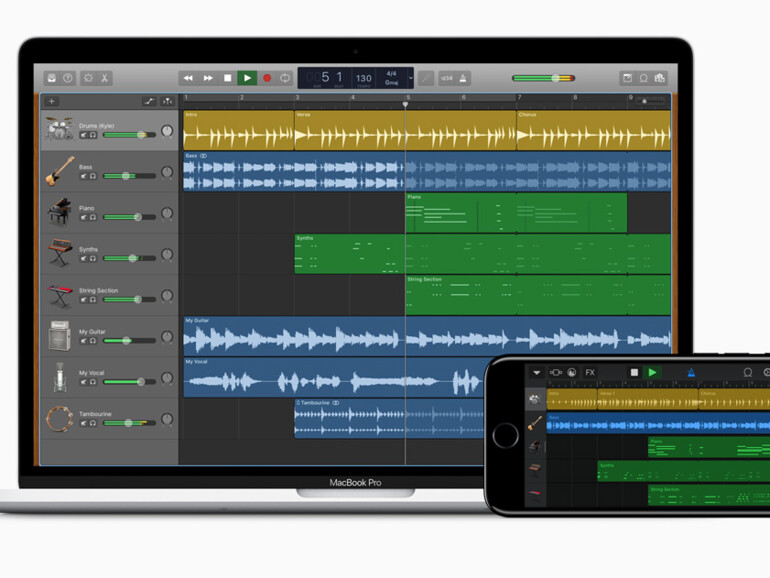
Task: Open Quick Help question mark icon
Action: click(x=68, y=78)
